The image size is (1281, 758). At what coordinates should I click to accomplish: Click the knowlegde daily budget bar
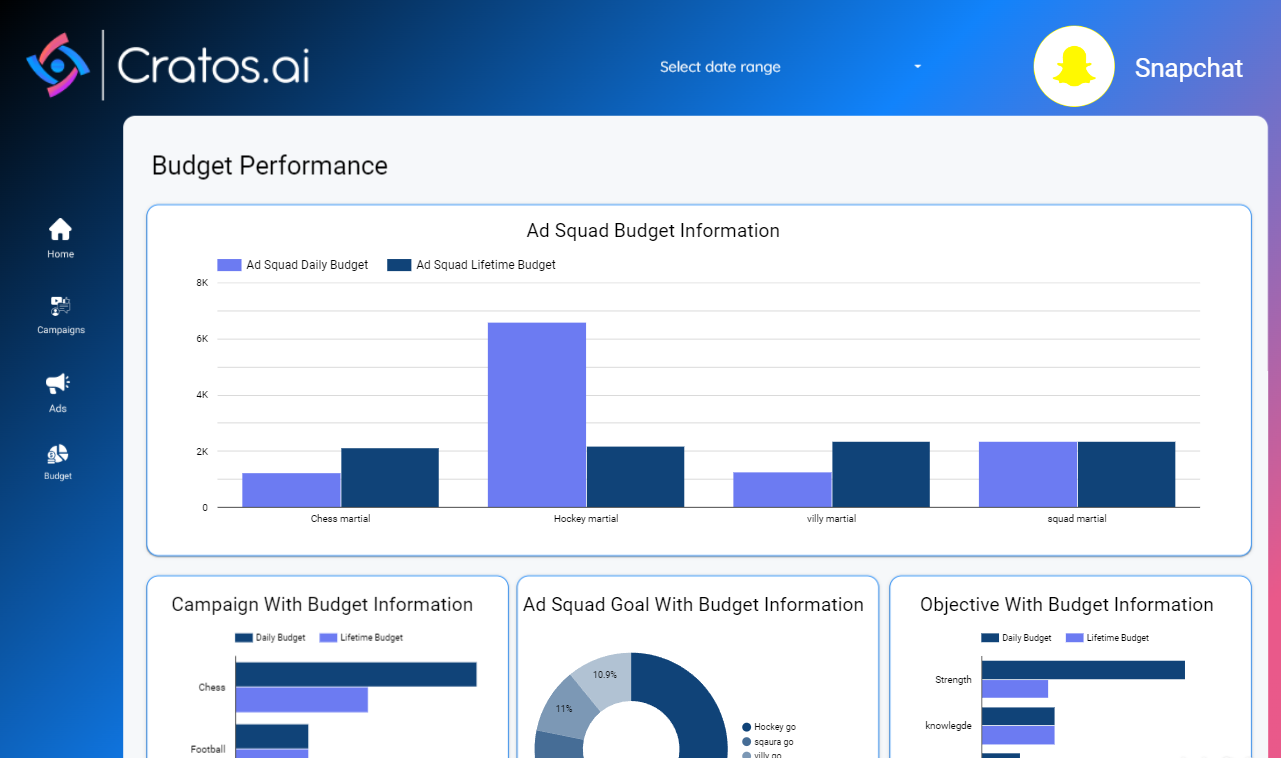(x=1018, y=716)
